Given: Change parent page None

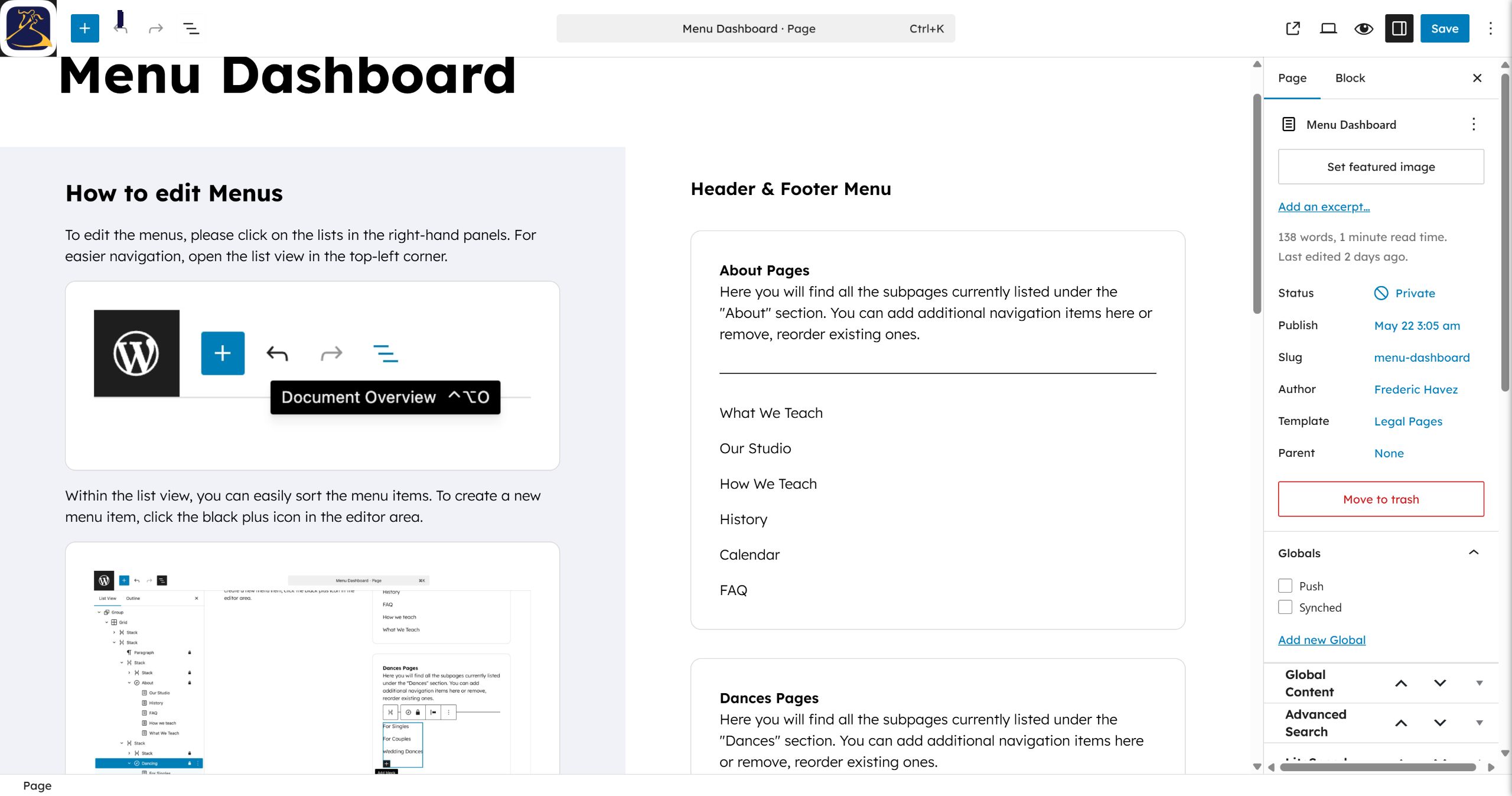Looking at the screenshot, I should [1389, 453].
